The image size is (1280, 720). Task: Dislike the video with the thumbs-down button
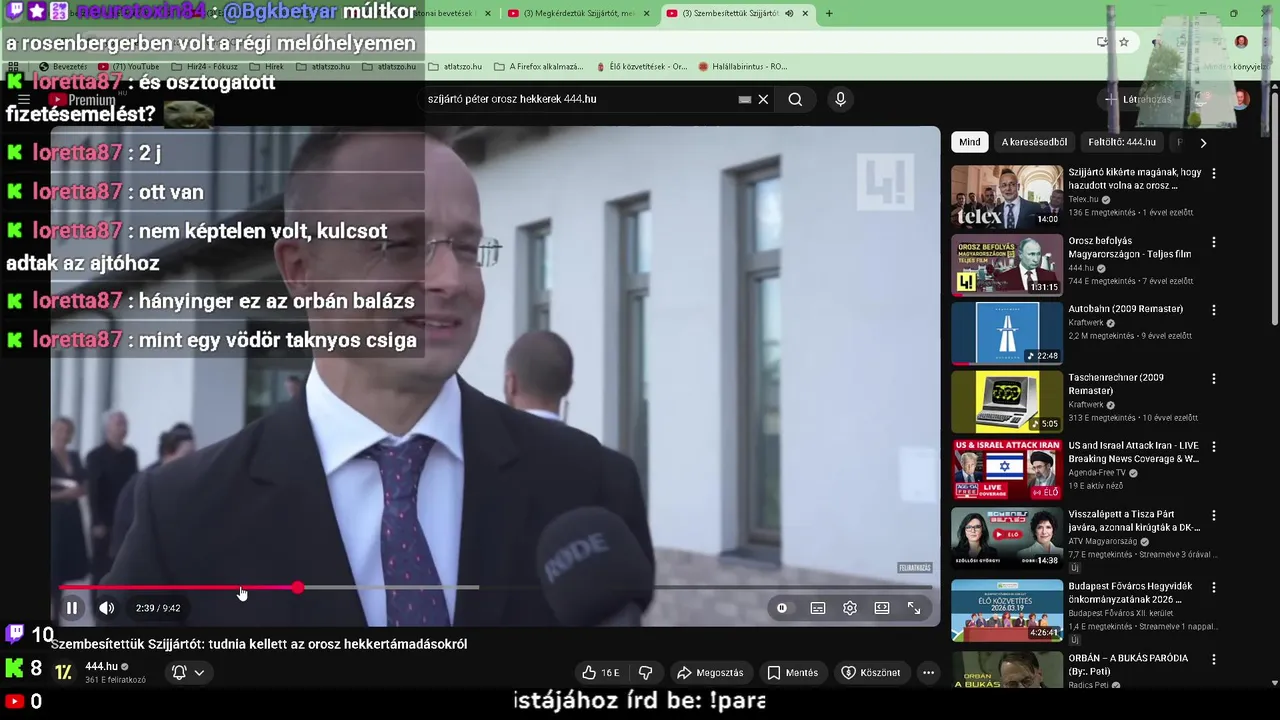pyautogui.click(x=645, y=673)
